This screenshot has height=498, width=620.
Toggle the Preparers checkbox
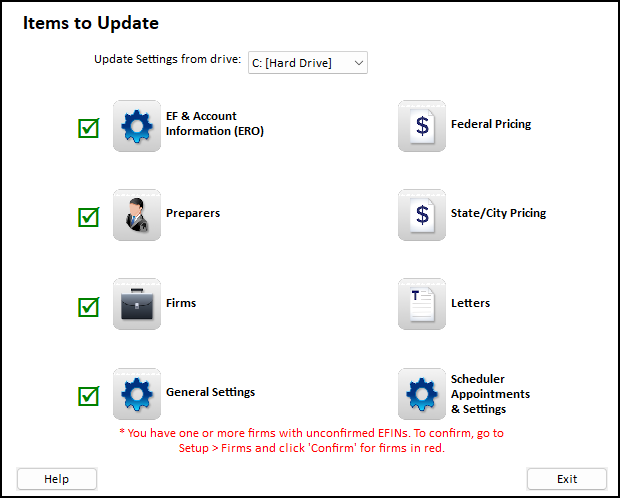pos(89,217)
